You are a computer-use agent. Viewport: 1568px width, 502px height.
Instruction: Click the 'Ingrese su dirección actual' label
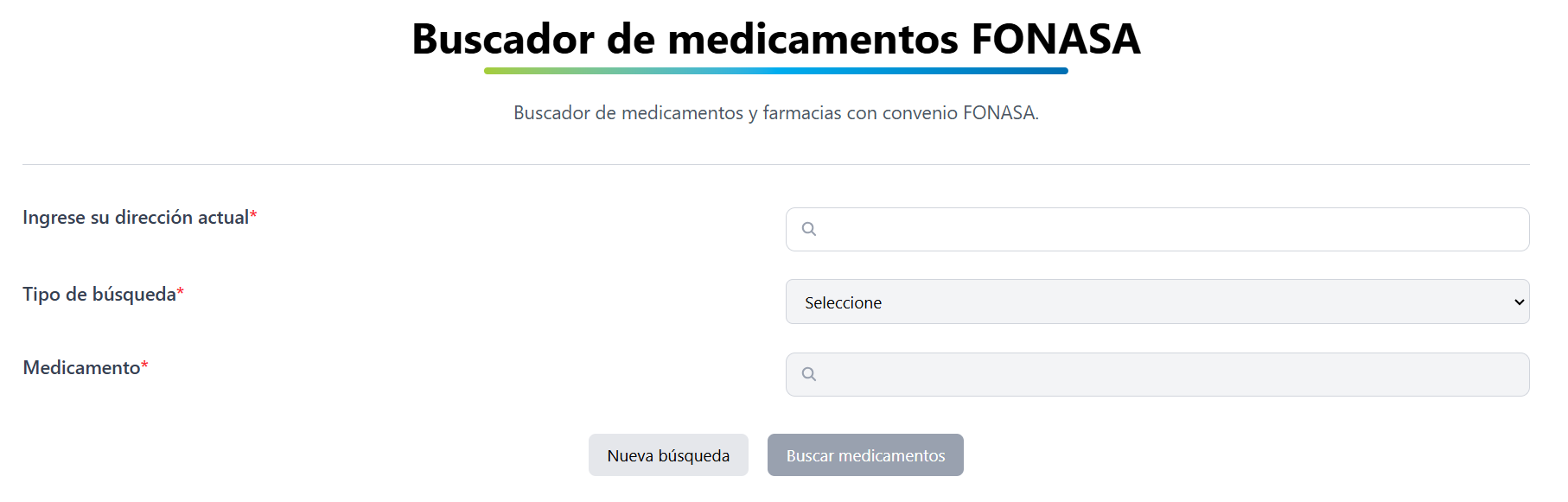tap(138, 218)
